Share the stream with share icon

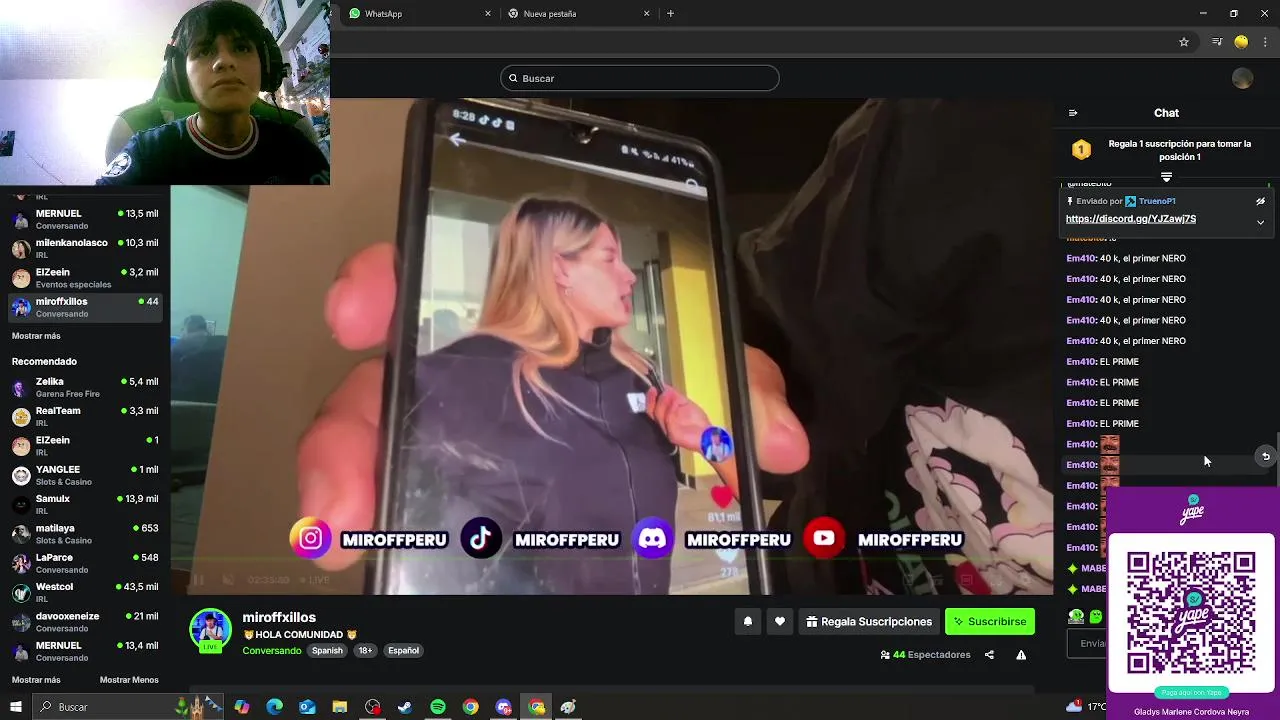[989, 655]
